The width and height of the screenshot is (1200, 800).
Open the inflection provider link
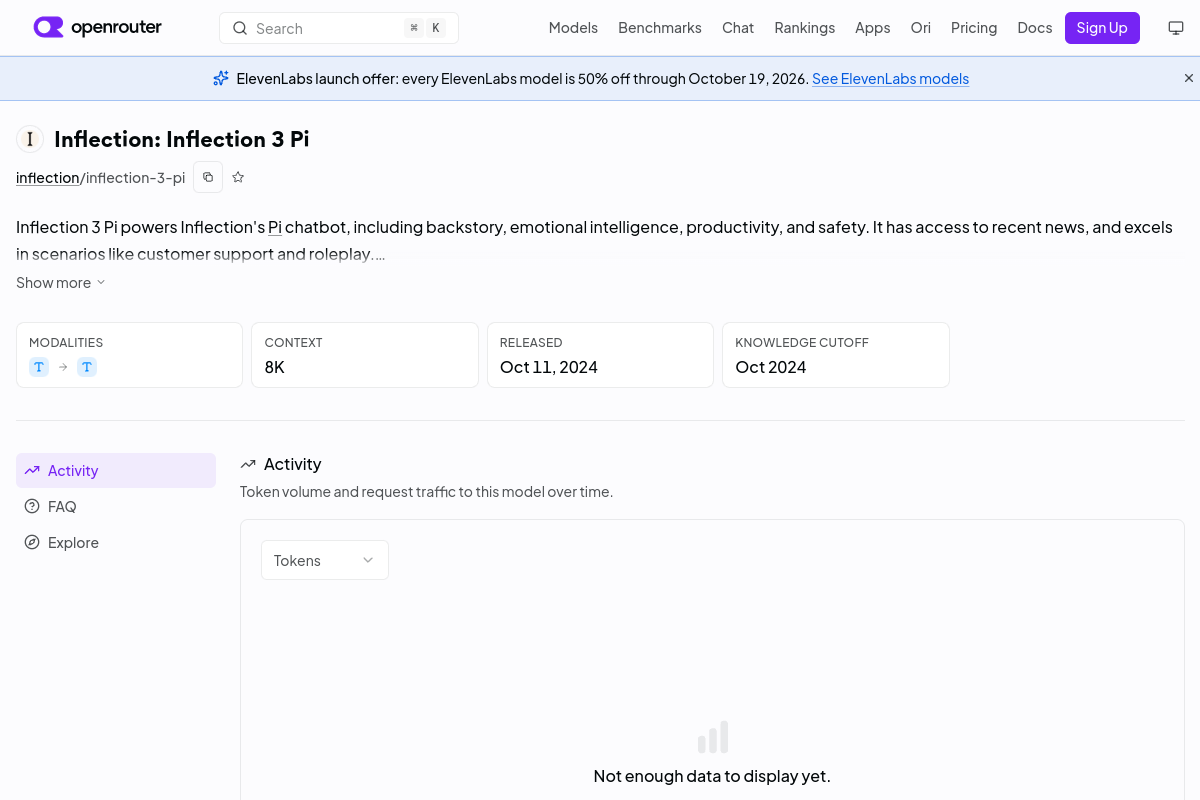(x=48, y=177)
